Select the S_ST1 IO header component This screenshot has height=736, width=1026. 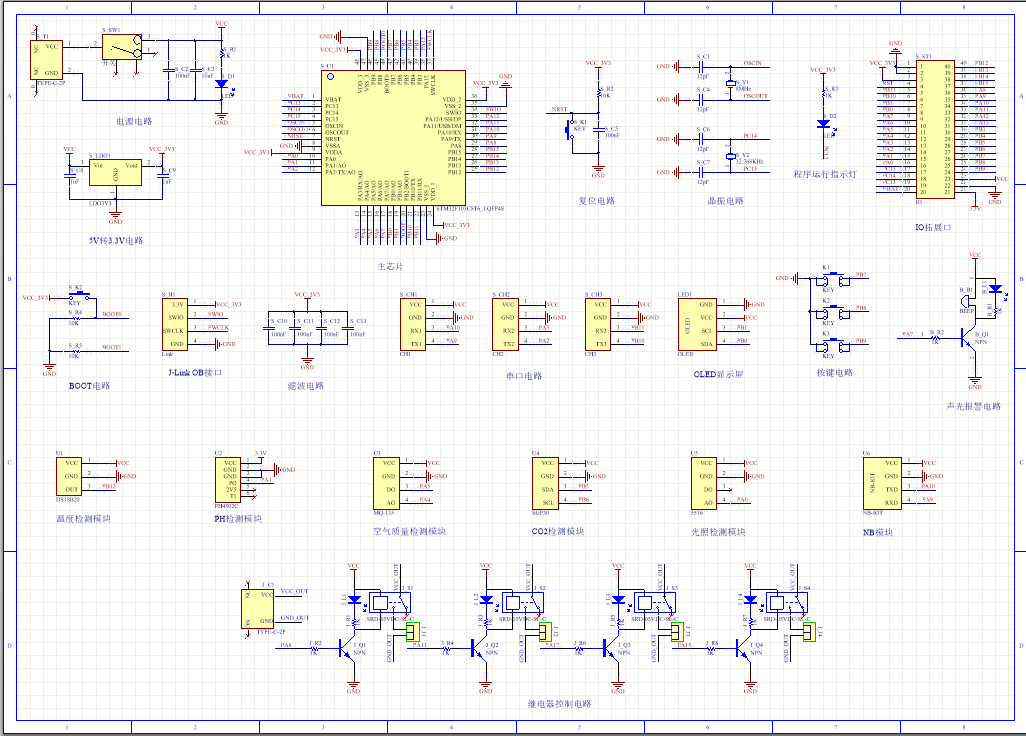[935, 129]
